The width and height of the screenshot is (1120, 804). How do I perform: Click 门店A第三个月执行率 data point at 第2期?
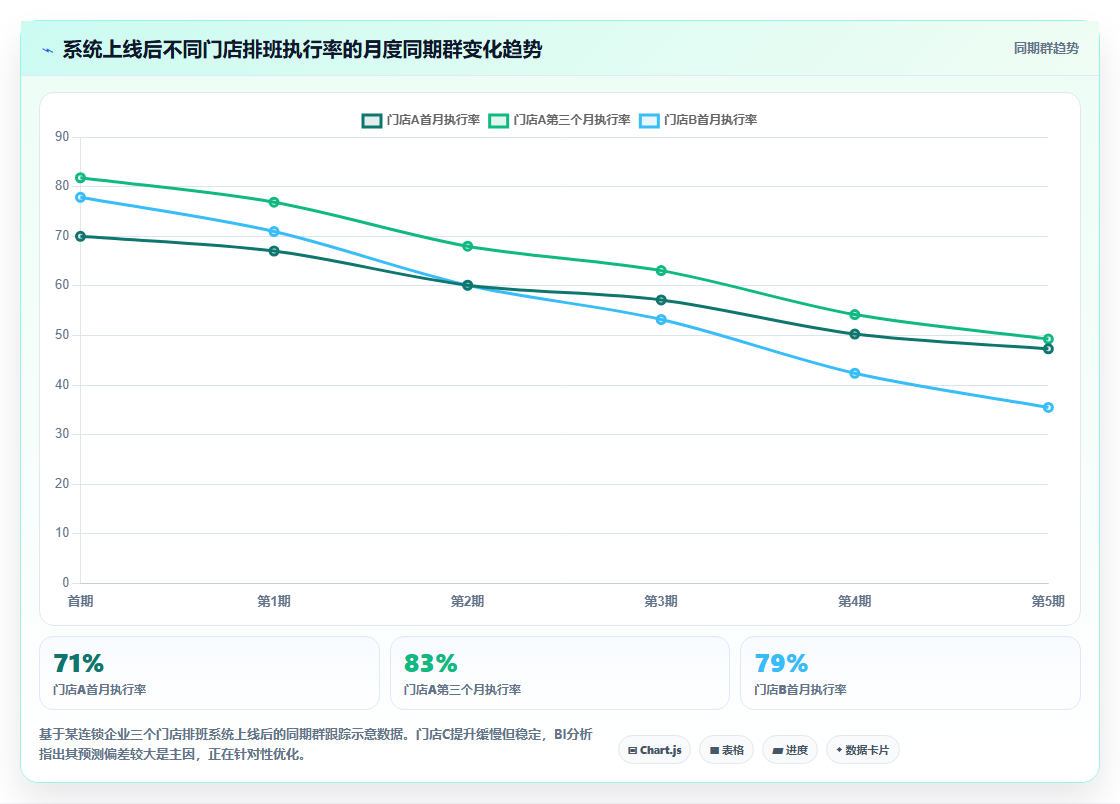pos(468,246)
